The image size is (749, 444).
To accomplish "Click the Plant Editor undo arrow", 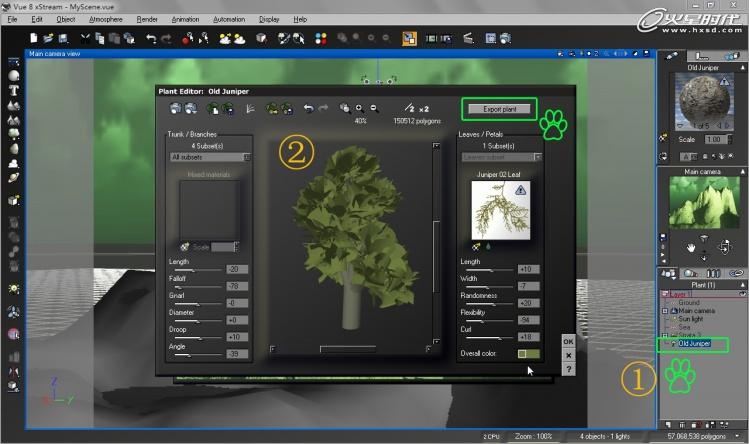I will [x=309, y=108].
